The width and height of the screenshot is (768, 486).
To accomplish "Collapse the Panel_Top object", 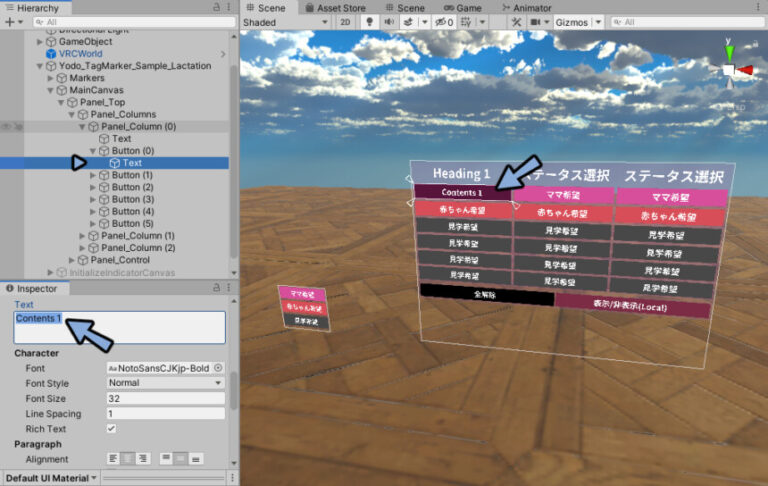I will click(x=61, y=102).
